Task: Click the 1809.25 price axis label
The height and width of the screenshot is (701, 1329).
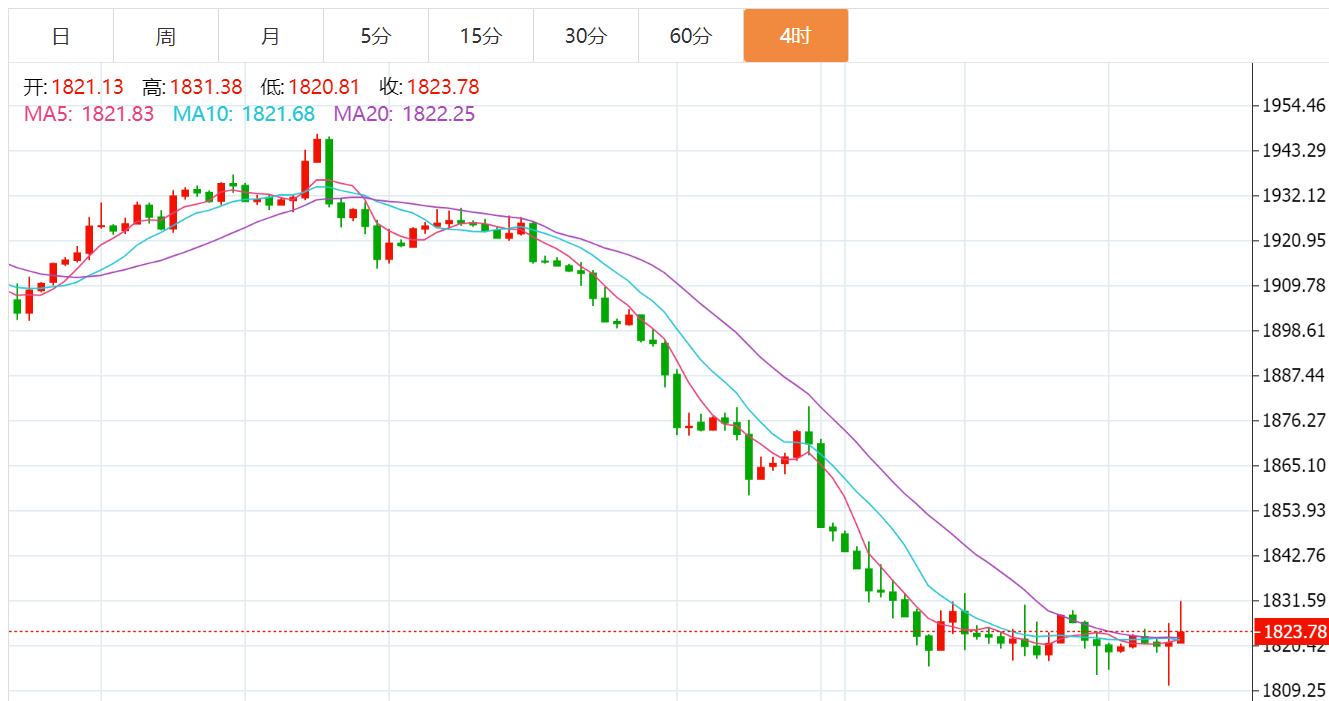Action: pos(1293,690)
